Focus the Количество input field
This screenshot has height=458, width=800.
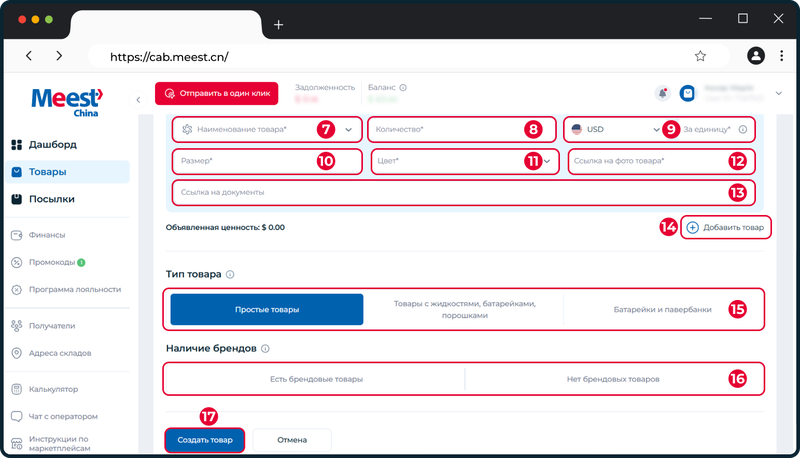pyautogui.click(x=462, y=130)
